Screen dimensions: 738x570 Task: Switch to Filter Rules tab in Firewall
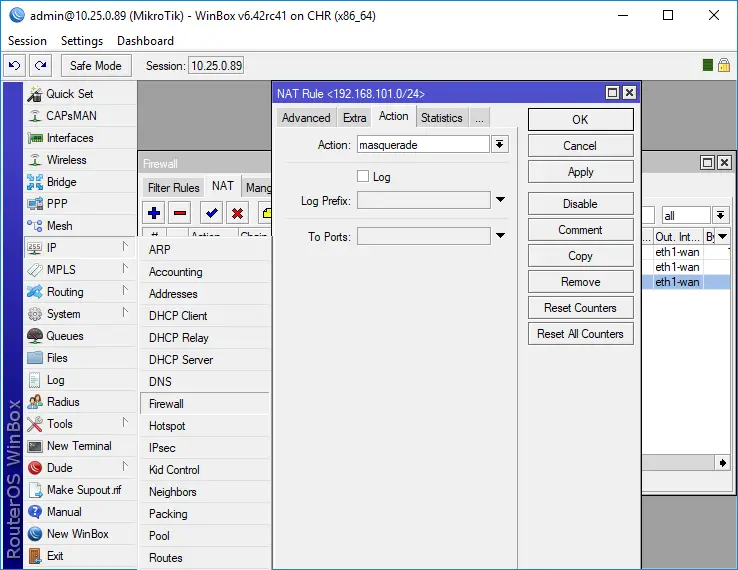[174, 188]
